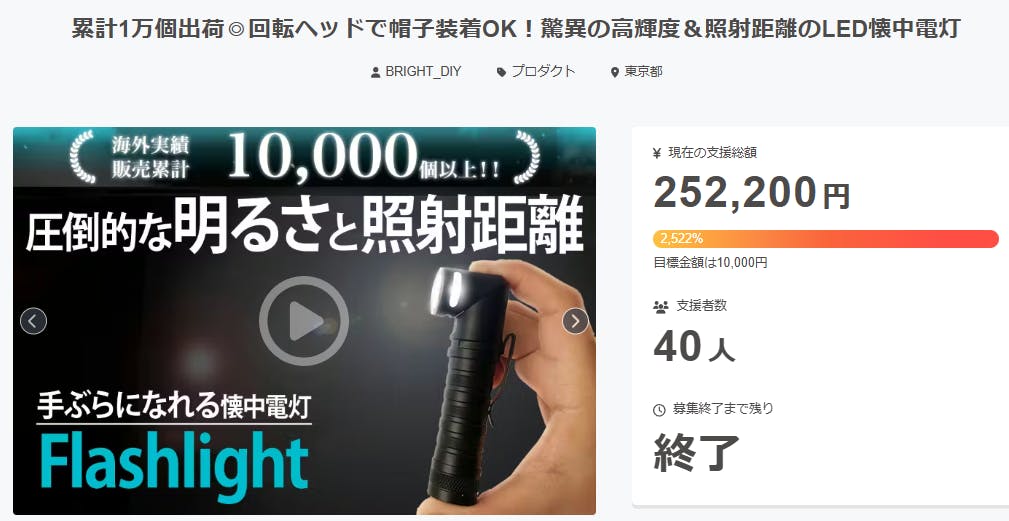Open the 東京都 location link
Viewport: 1009px width, 521px height.
tap(643, 71)
